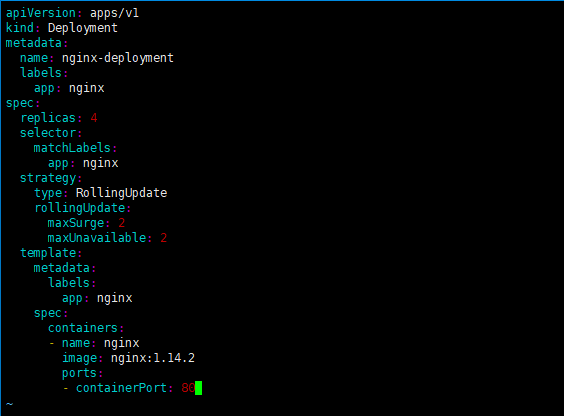564x416 pixels.
Task: Click the rollingUpdate key
Action: click(79, 208)
